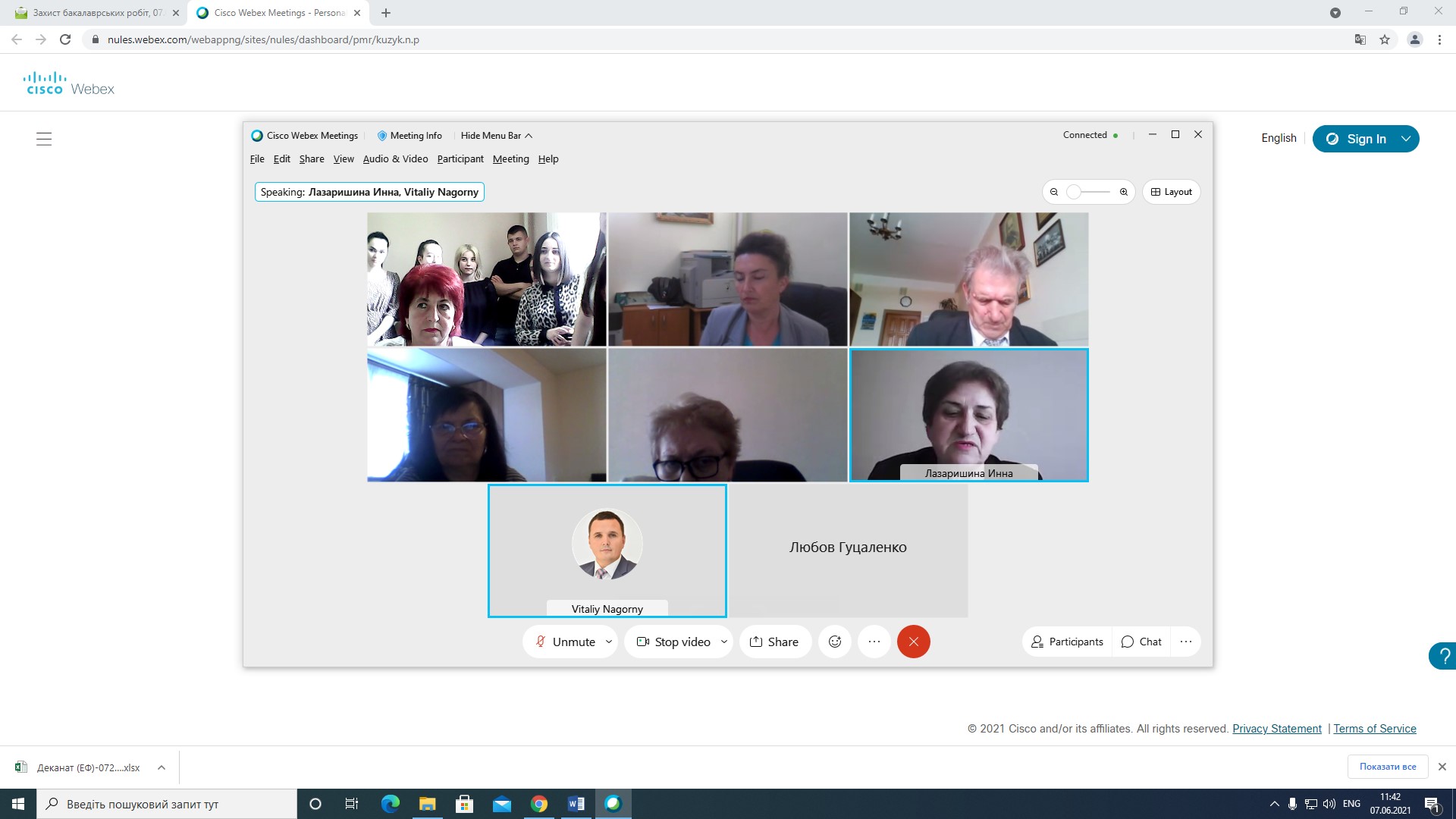Zoom in the video grid
Viewport: 1456px width, 819px height.
(x=1124, y=192)
